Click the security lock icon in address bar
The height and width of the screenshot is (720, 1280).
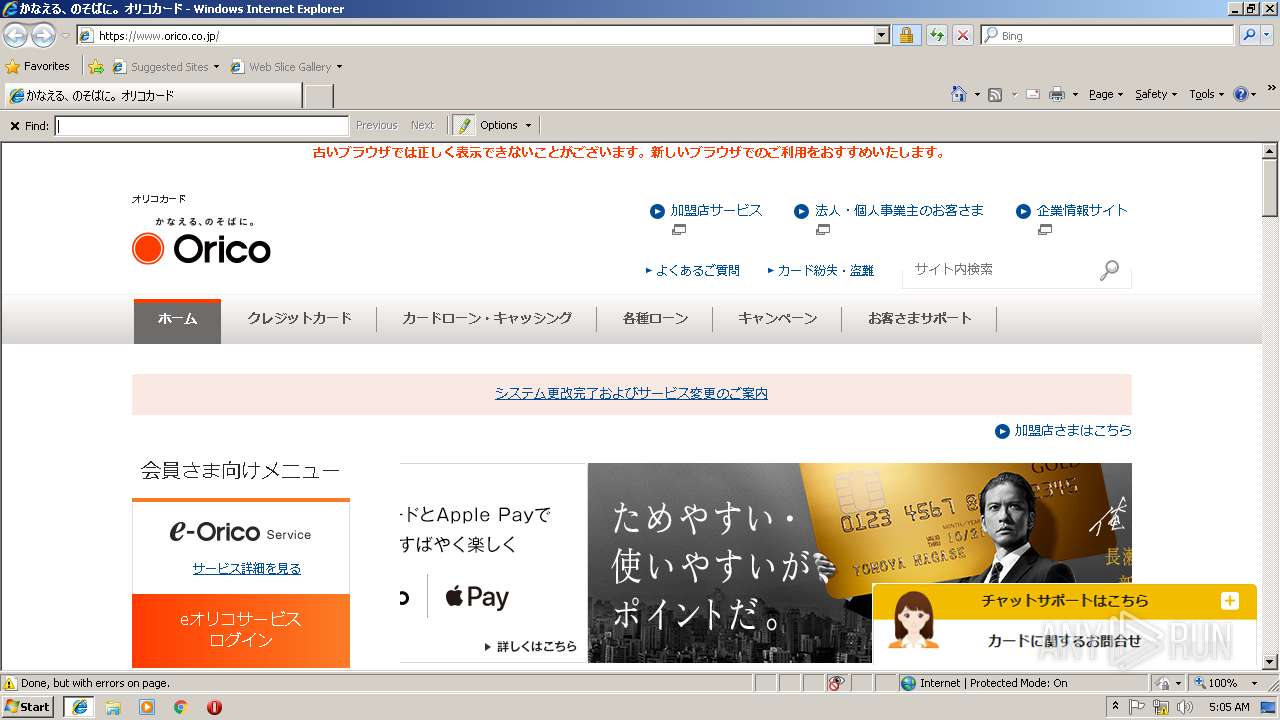coord(906,35)
